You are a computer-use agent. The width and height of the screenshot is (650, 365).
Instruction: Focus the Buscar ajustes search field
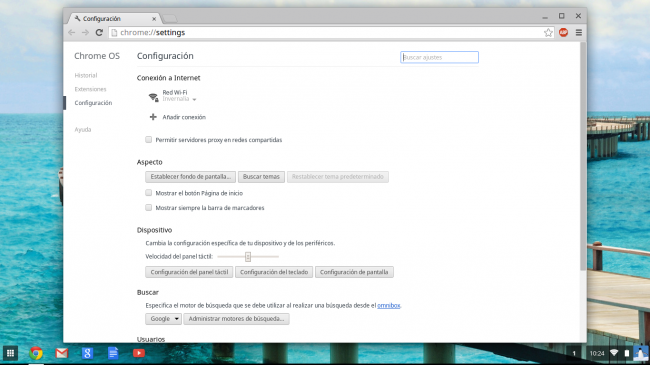439,57
